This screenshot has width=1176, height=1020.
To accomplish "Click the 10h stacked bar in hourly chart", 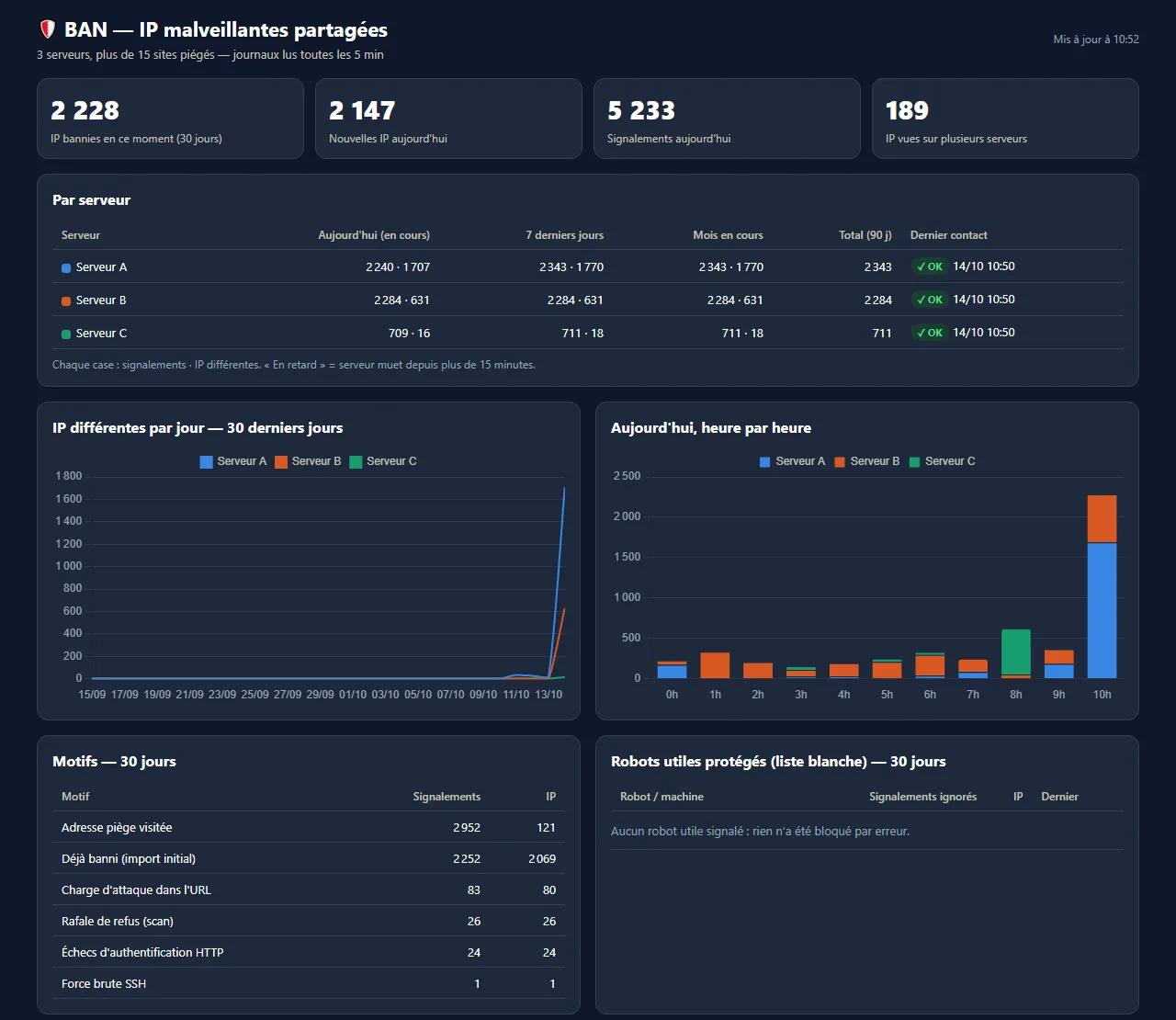I will tap(1102, 586).
